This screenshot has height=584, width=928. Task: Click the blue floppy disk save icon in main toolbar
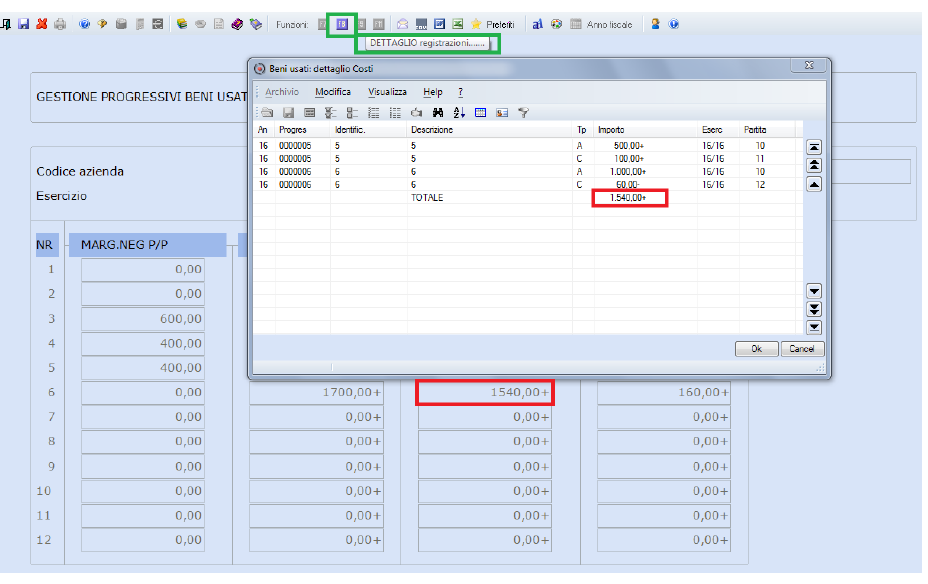pyautogui.click(x=24, y=24)
